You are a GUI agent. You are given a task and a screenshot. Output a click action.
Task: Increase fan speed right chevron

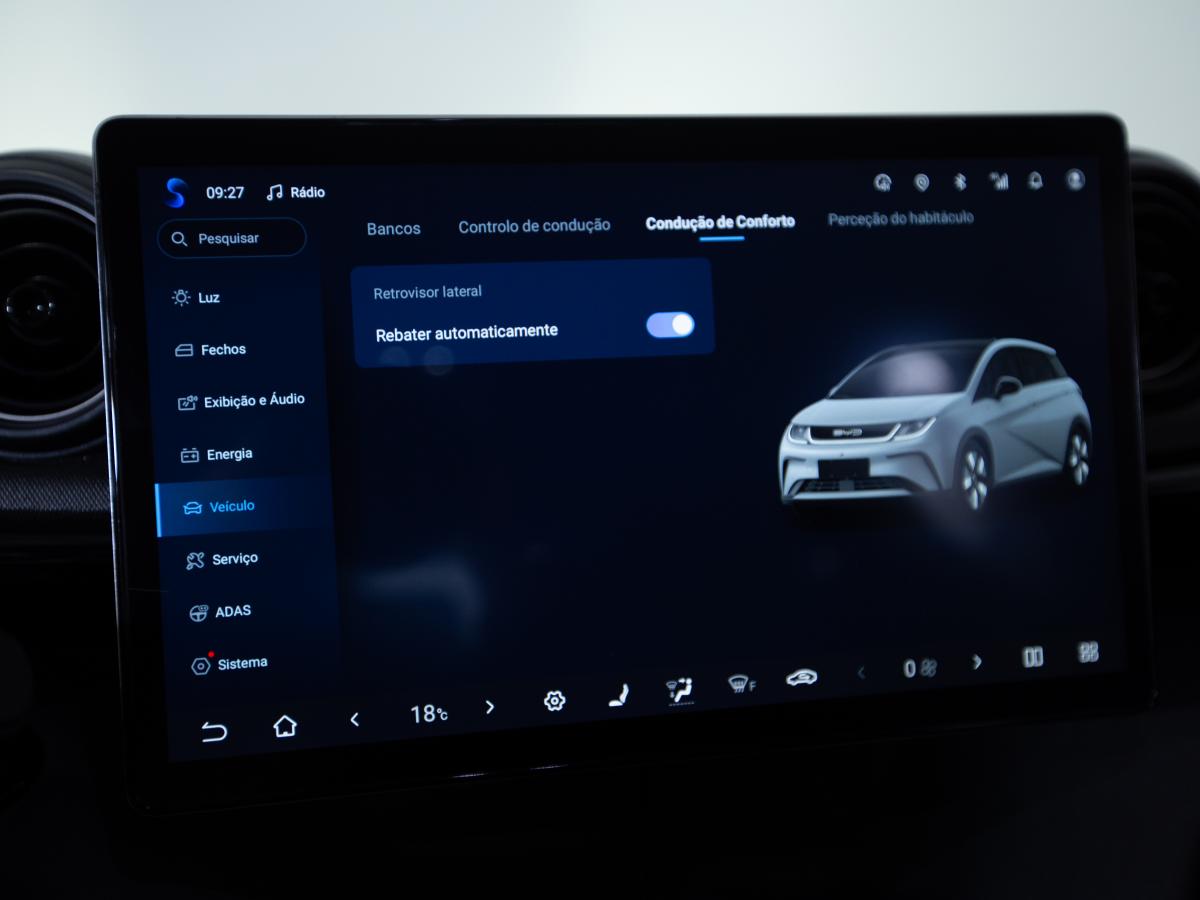[977, 662]
